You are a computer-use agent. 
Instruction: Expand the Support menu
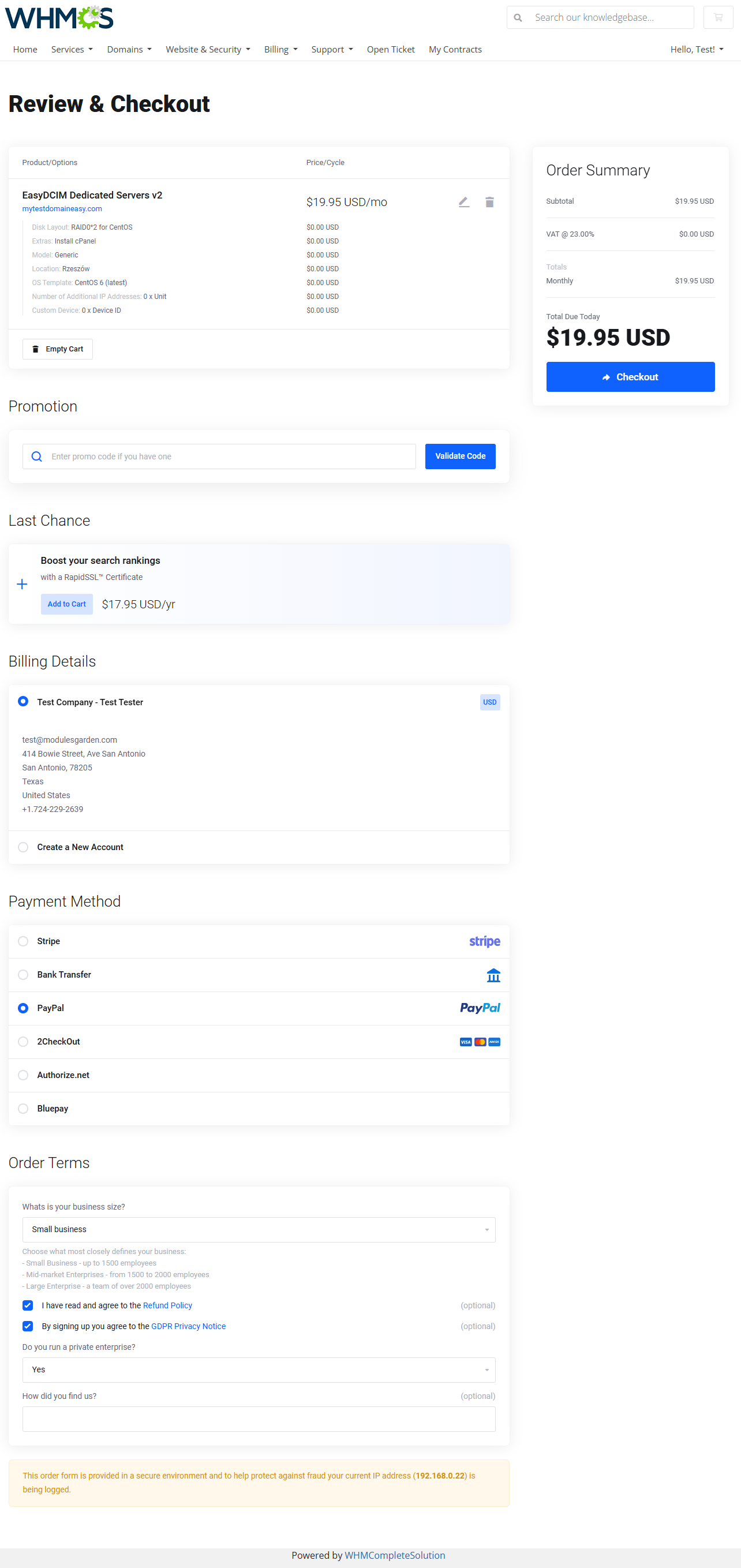coord(332,49)
